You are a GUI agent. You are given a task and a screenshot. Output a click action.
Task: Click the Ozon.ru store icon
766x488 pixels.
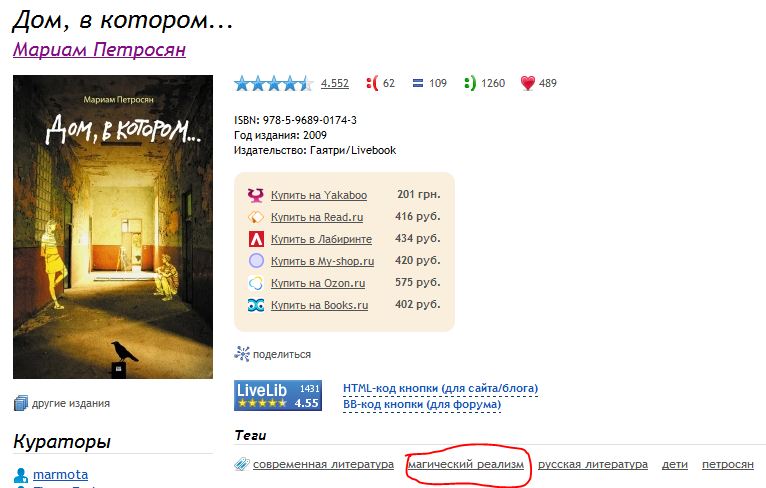click(x=256, y=283)
